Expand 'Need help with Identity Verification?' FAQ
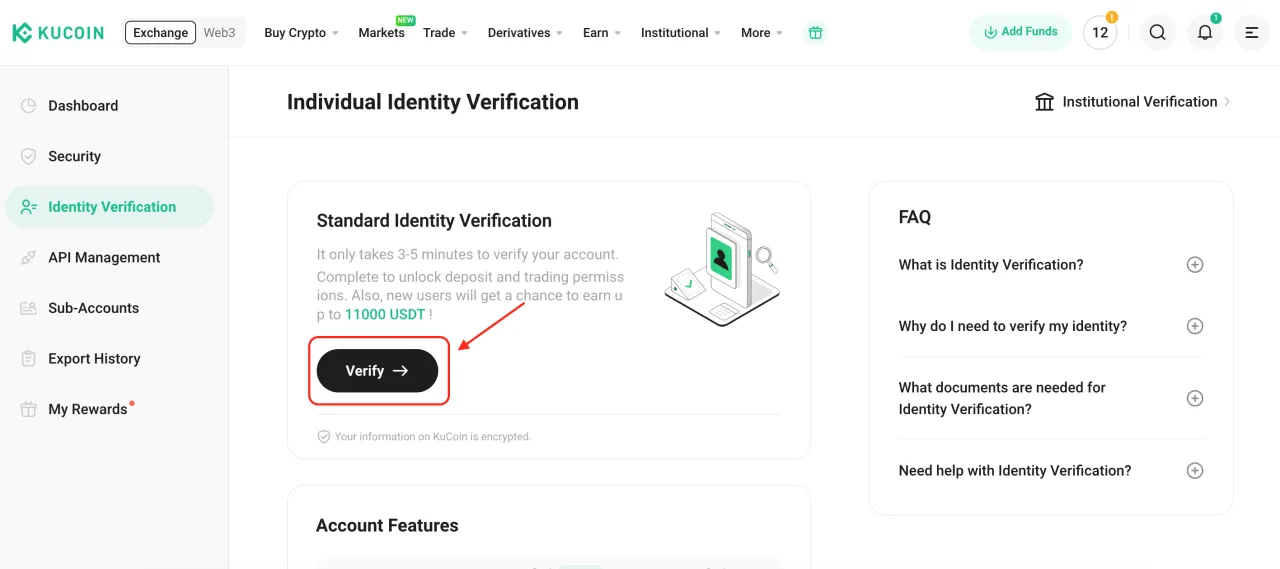 [x=1194, y=471]
